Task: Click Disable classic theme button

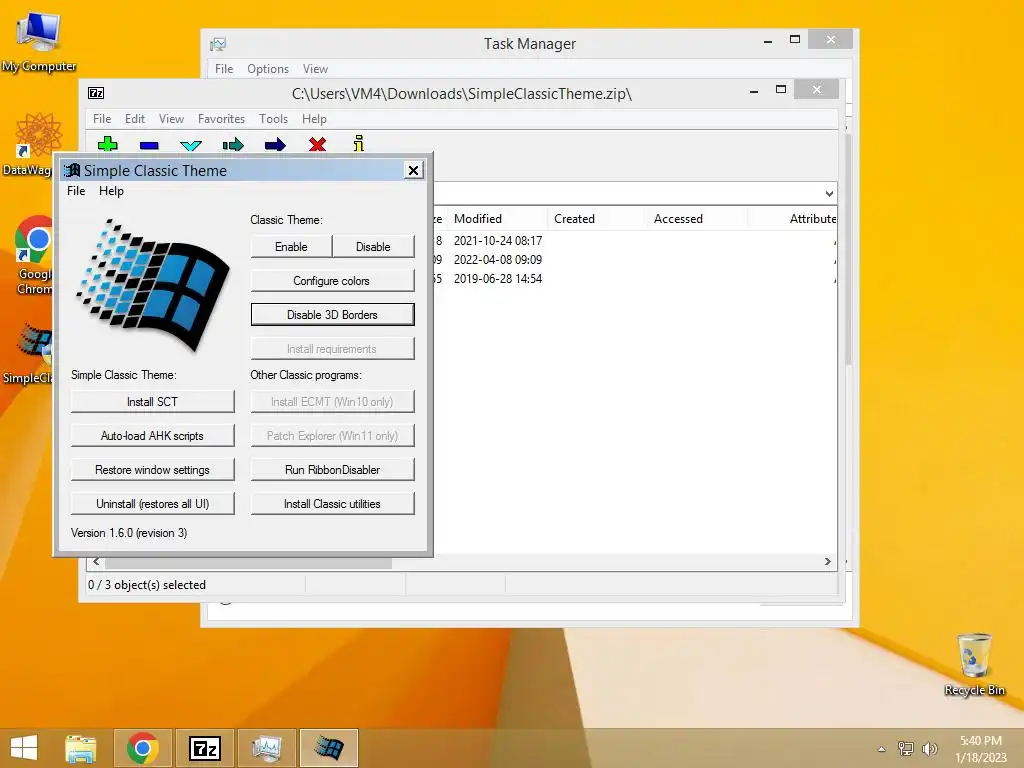Action: click(373, 247)
